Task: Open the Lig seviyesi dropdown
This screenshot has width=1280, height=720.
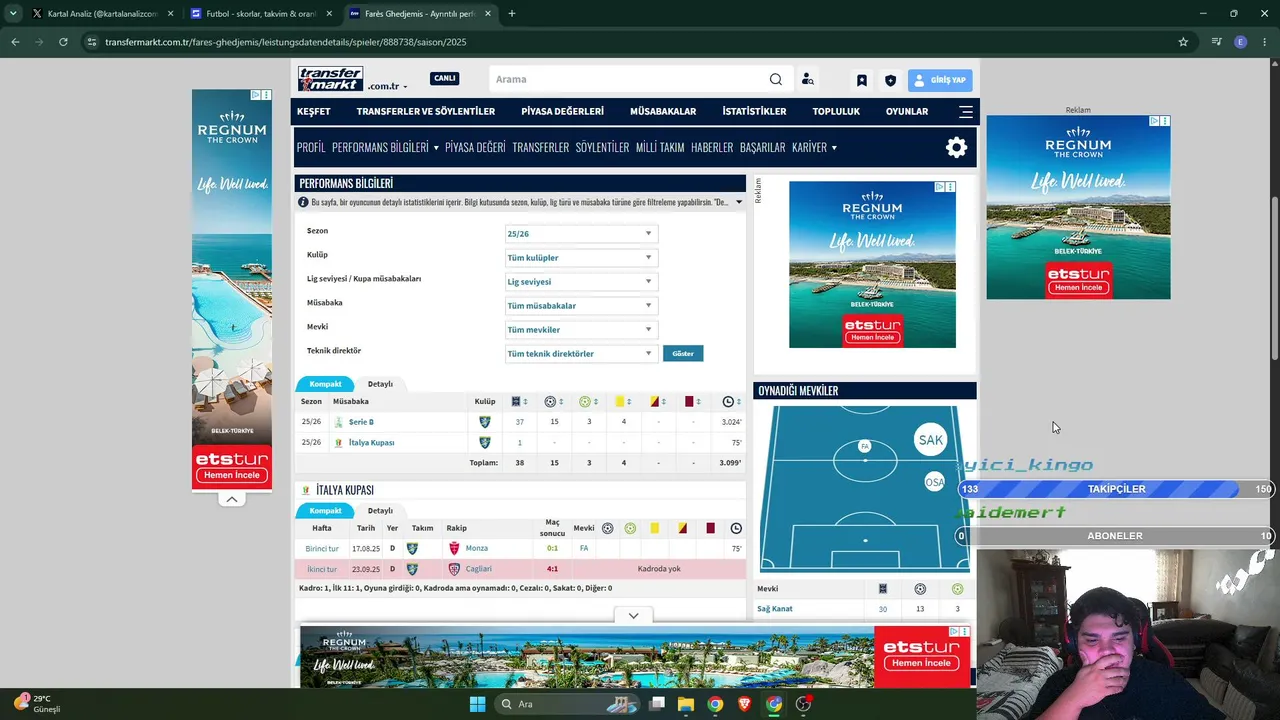Action: click(581, 282)
